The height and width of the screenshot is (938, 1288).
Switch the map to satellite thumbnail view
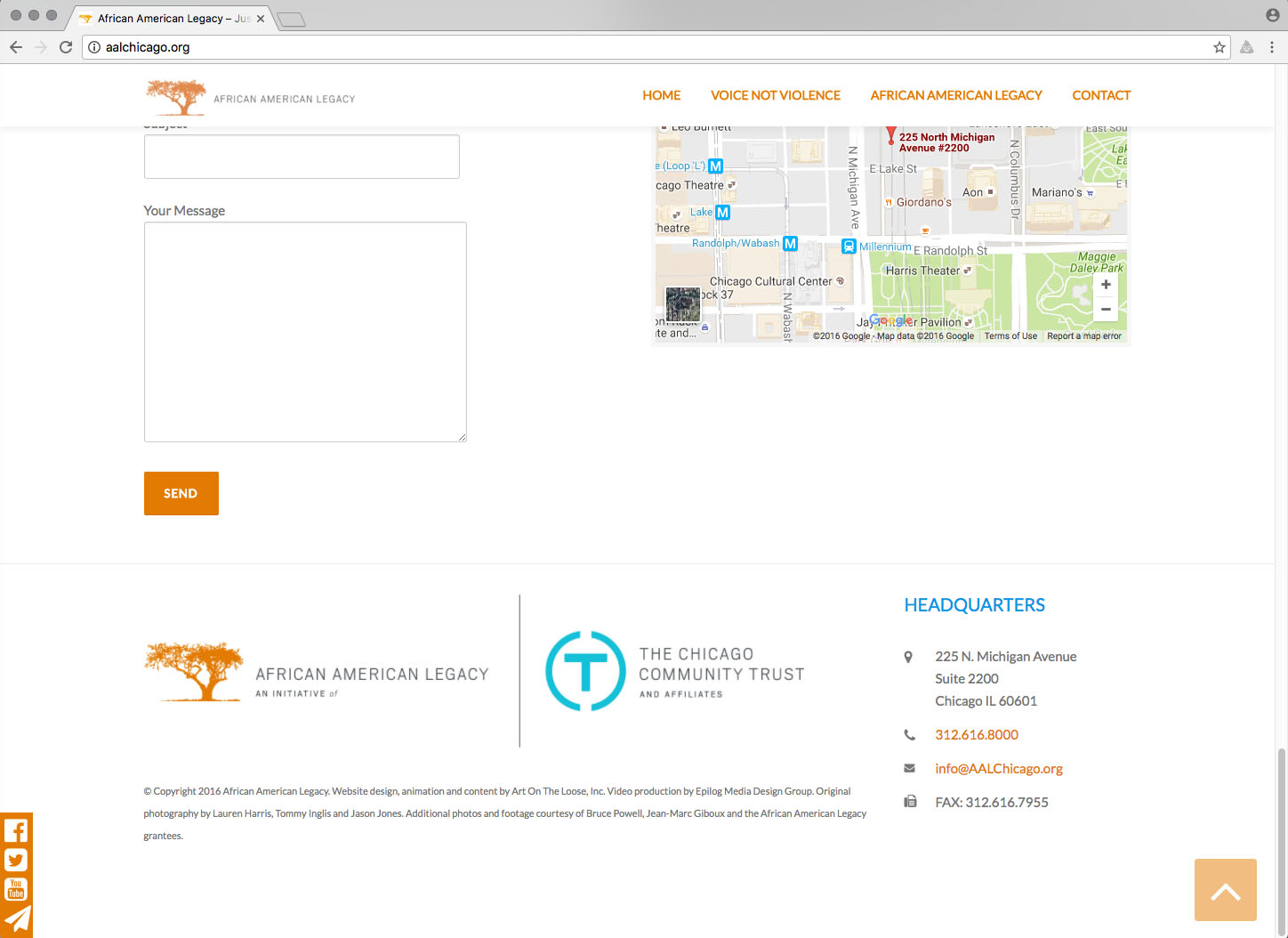tap(683, 304)
